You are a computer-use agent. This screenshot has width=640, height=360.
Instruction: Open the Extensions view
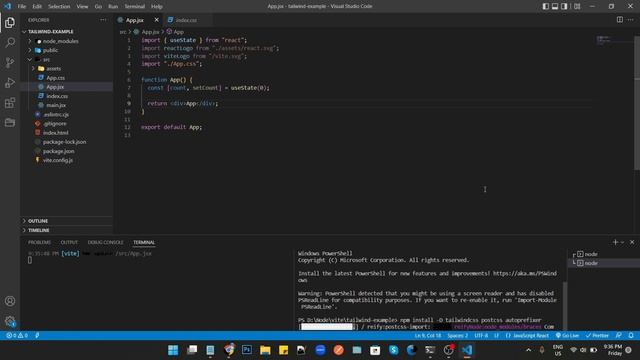pos(10,102)
